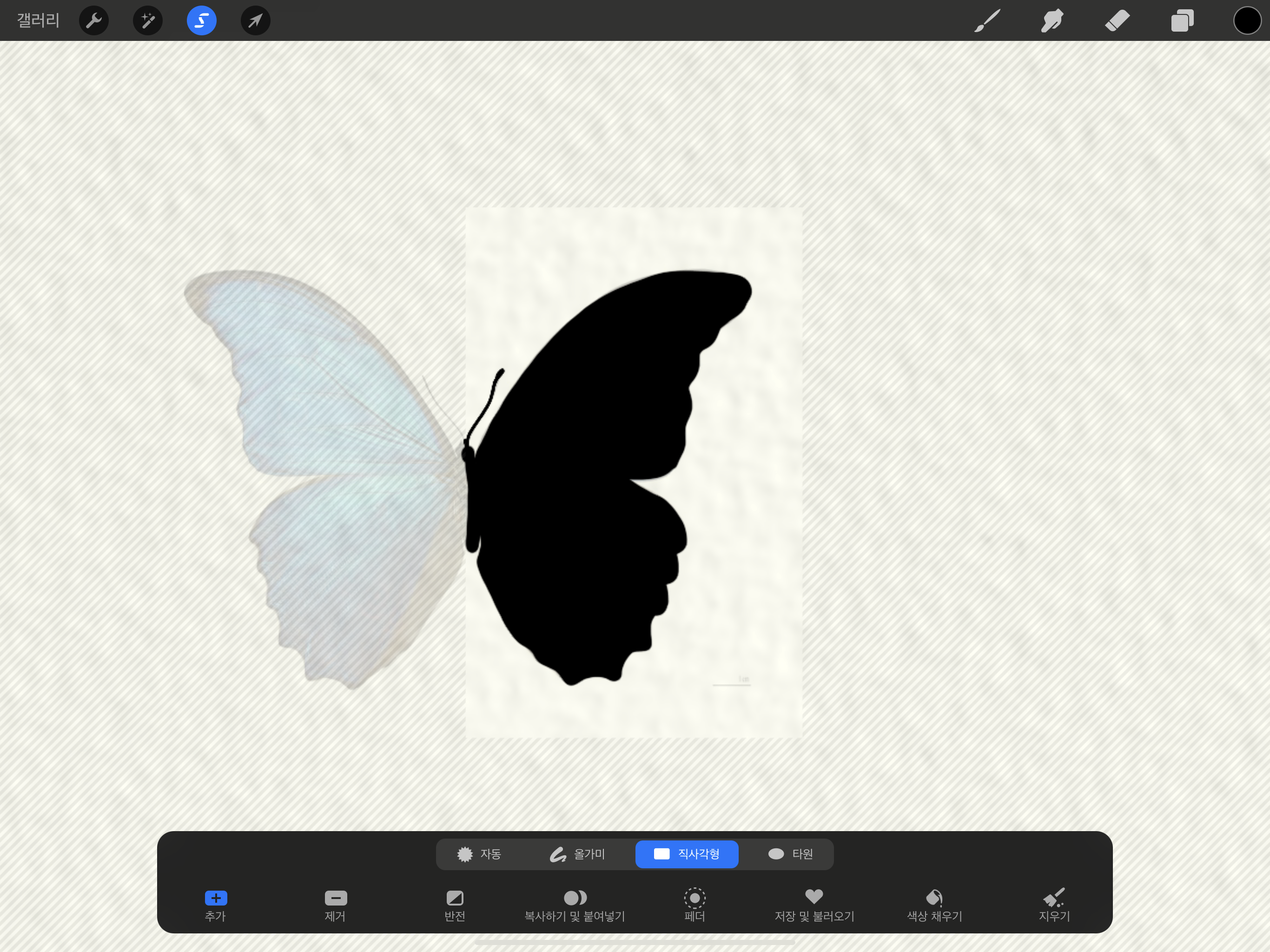Return to 갤러리 (Gallery)
Screen dimensions: 1270x952
tap(39, 20)
